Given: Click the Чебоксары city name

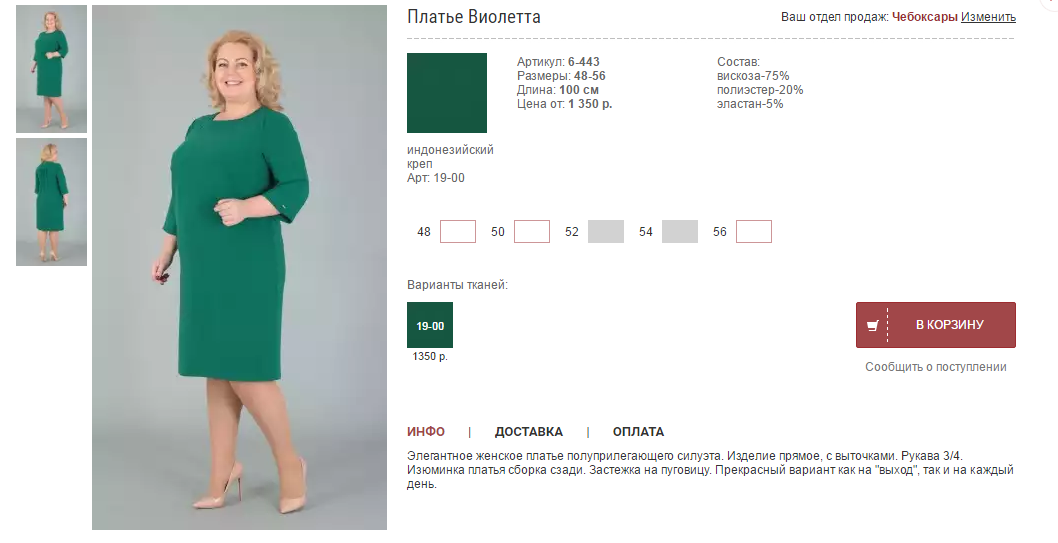Looking at the screenshot, I should [x=924, y=17].
